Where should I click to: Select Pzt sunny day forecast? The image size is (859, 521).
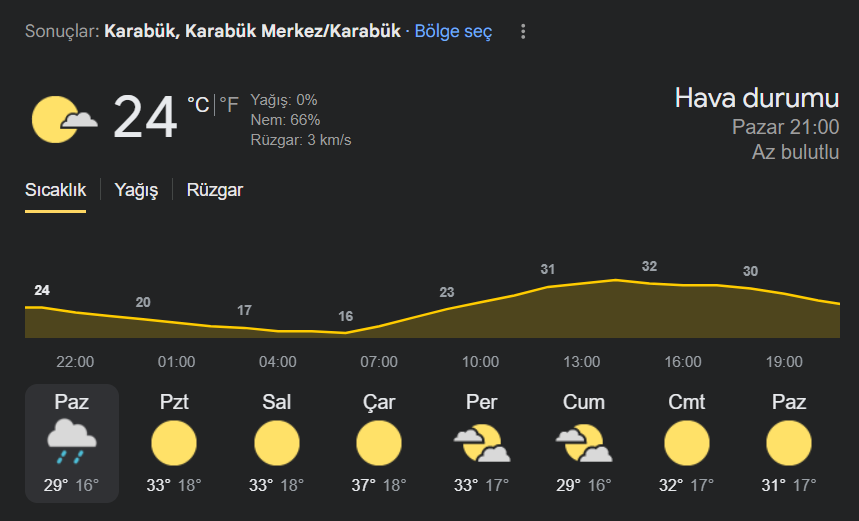pos(174,443)
